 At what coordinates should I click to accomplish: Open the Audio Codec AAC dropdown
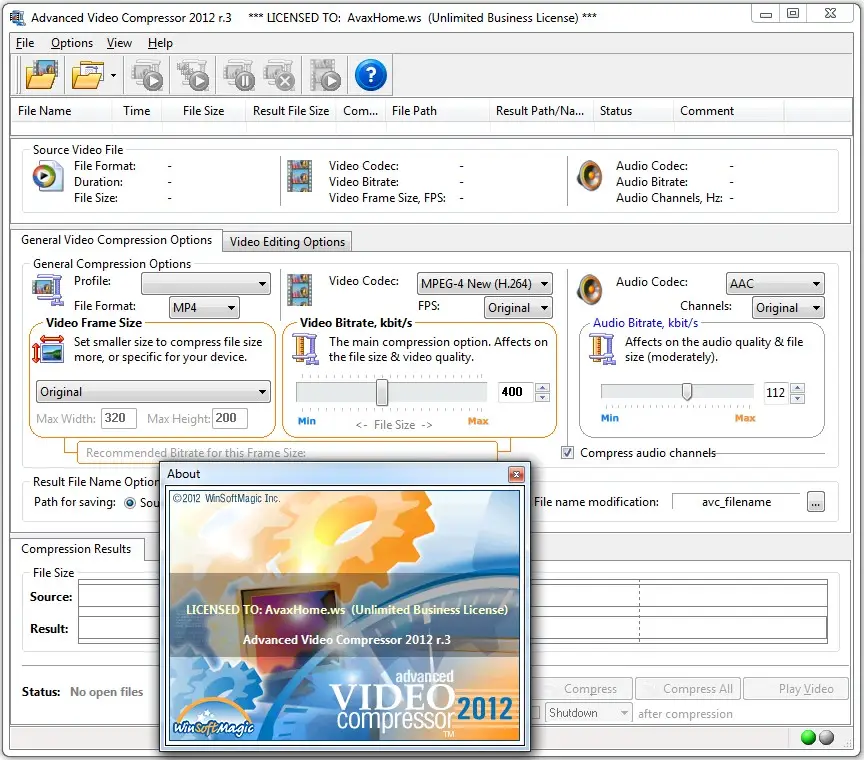(775, 284)
